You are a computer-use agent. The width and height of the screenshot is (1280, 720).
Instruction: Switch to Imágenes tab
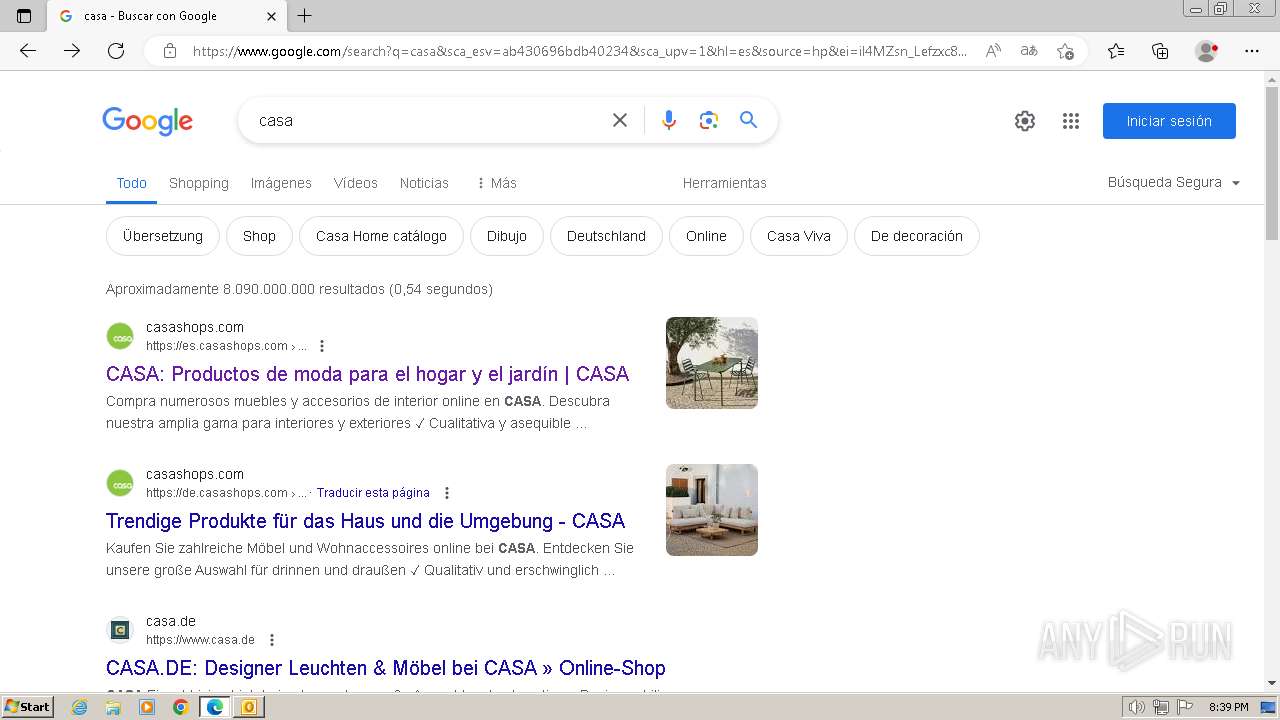pos(281,183)
